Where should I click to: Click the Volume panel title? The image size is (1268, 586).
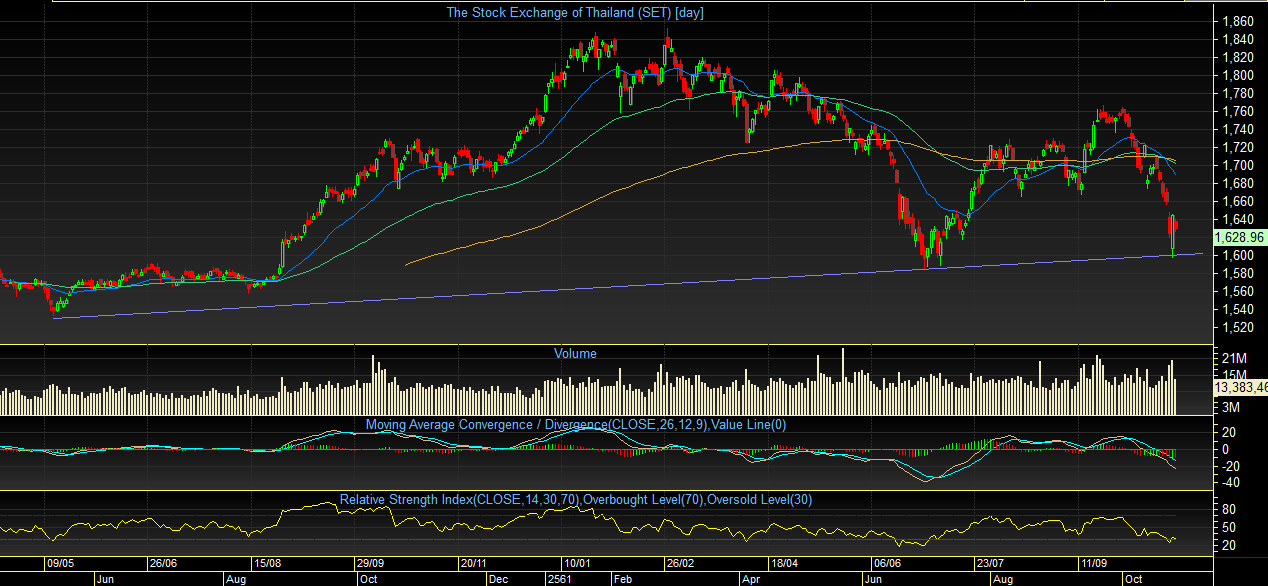(x=575, y=354)
